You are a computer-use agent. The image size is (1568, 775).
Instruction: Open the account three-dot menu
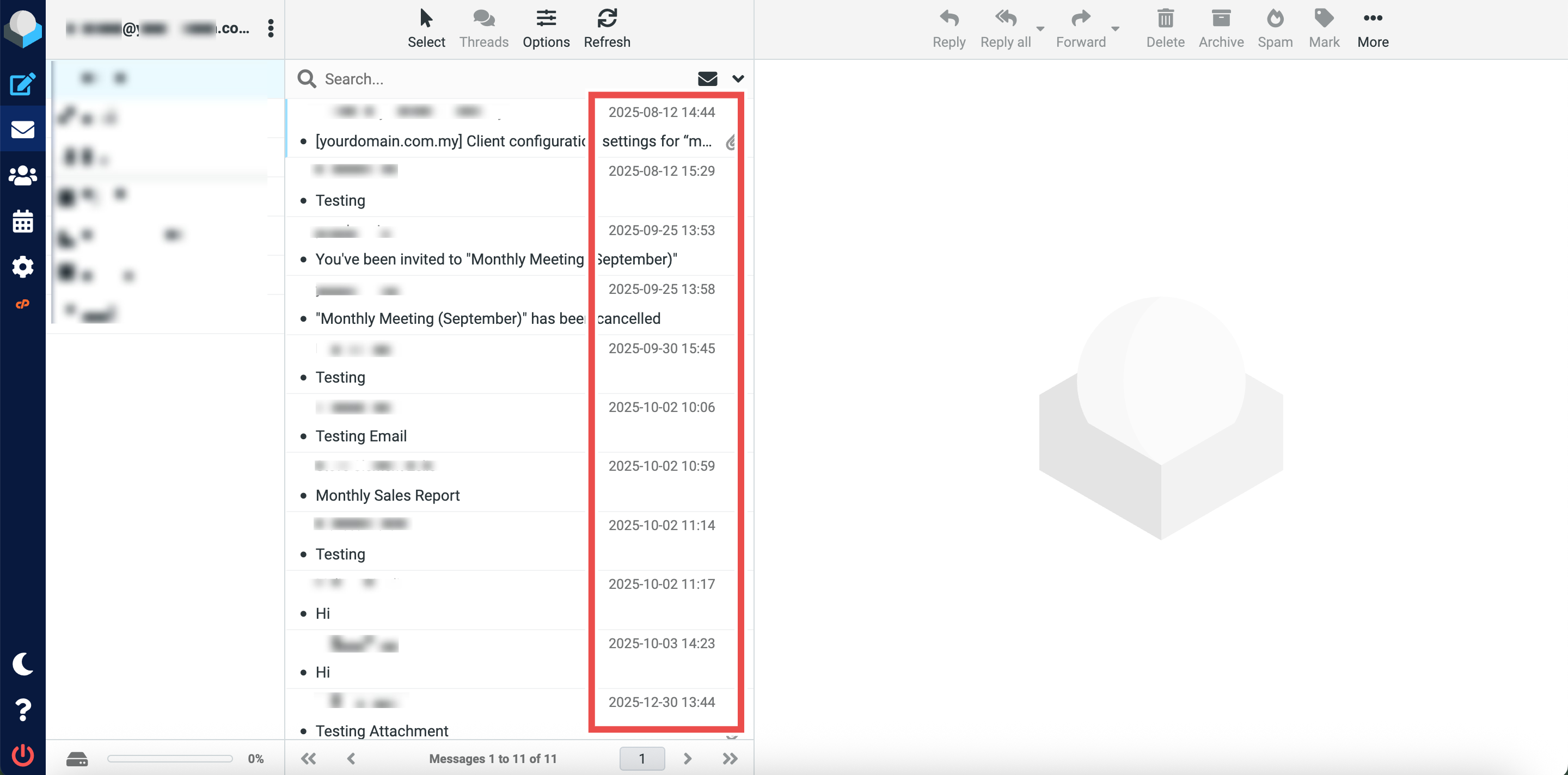pyautogui.click(x=271, y=28)
